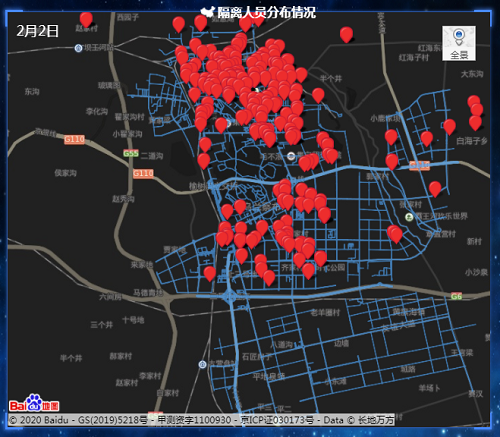Click the red marker near 马莲营村
This screenshot has width=500, height=437.
(x=396, y=234)
